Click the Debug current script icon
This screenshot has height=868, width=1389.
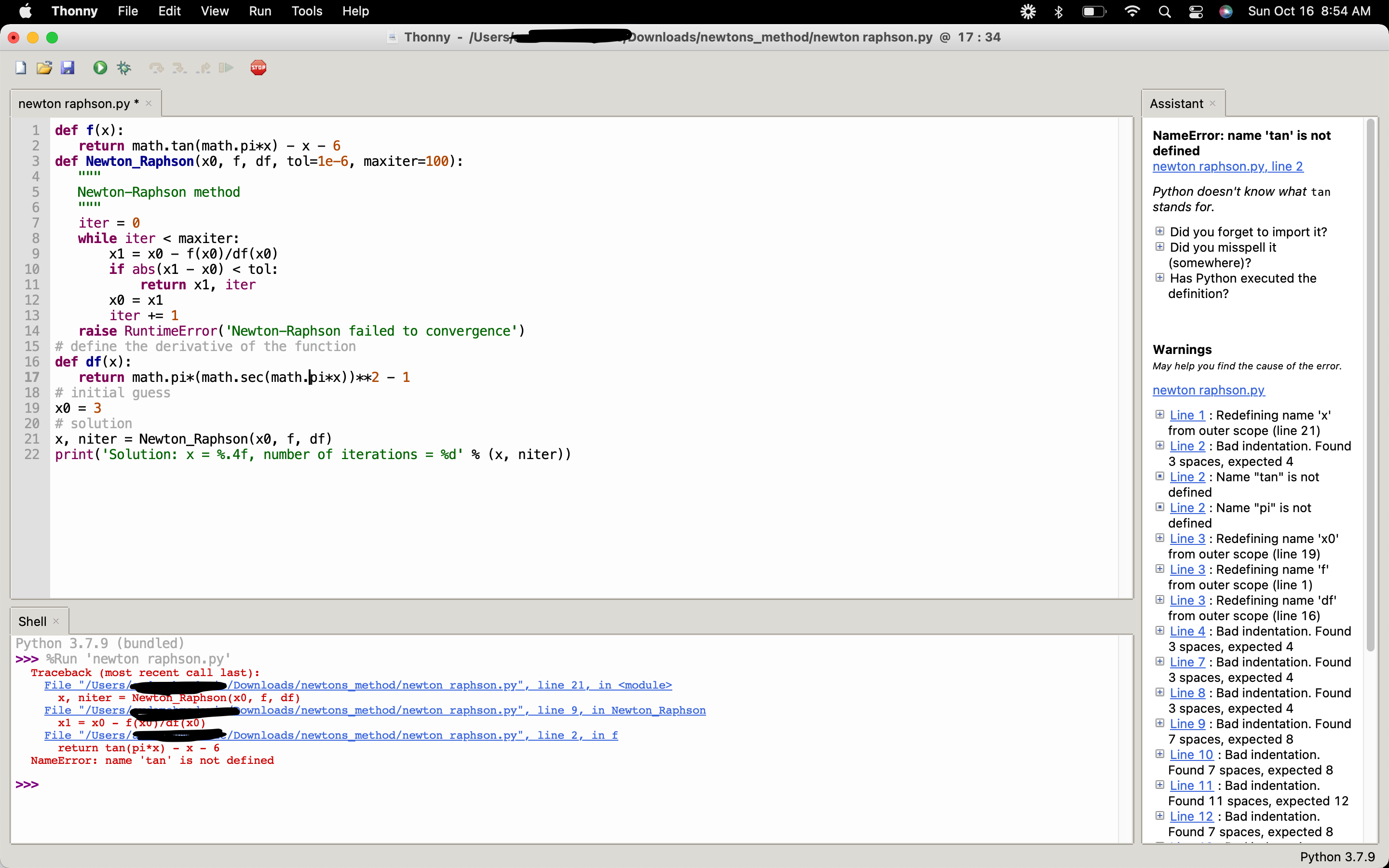pos(123,67)
